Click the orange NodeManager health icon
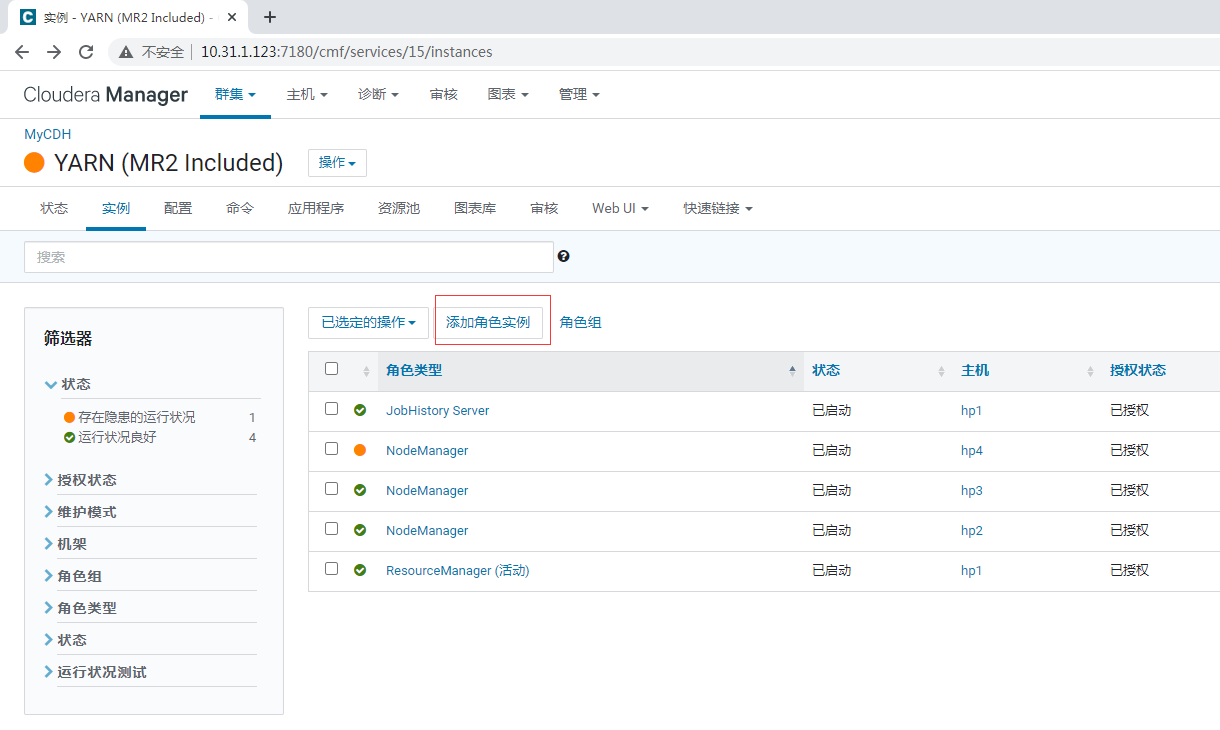Image resolution: width=1220 pixels, height=730 pixels. click(x=360, y=450)
